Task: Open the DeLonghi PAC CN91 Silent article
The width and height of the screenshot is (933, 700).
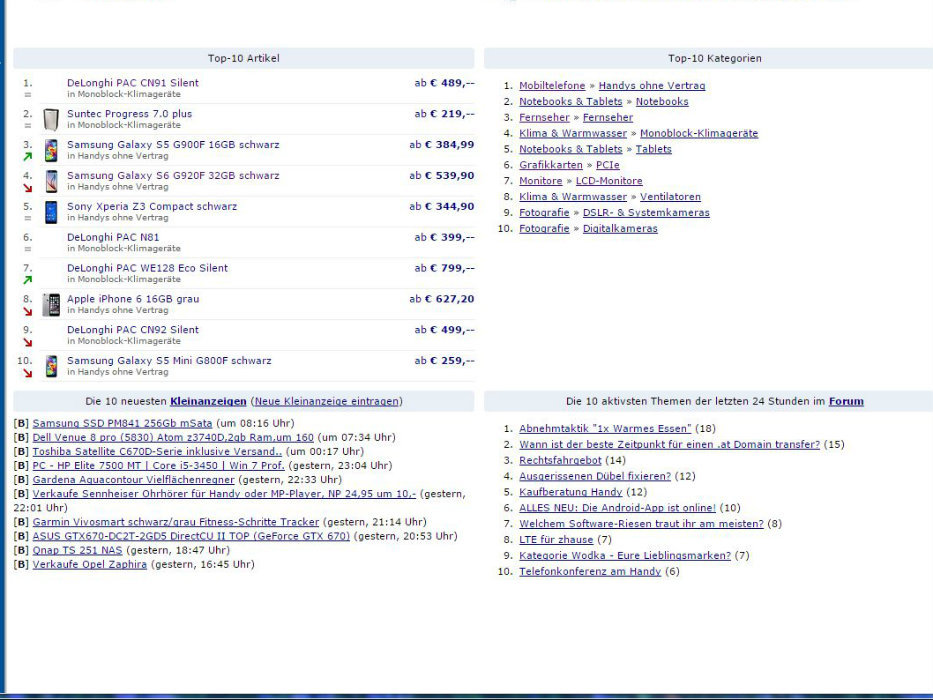Action: tap(132, 83)
